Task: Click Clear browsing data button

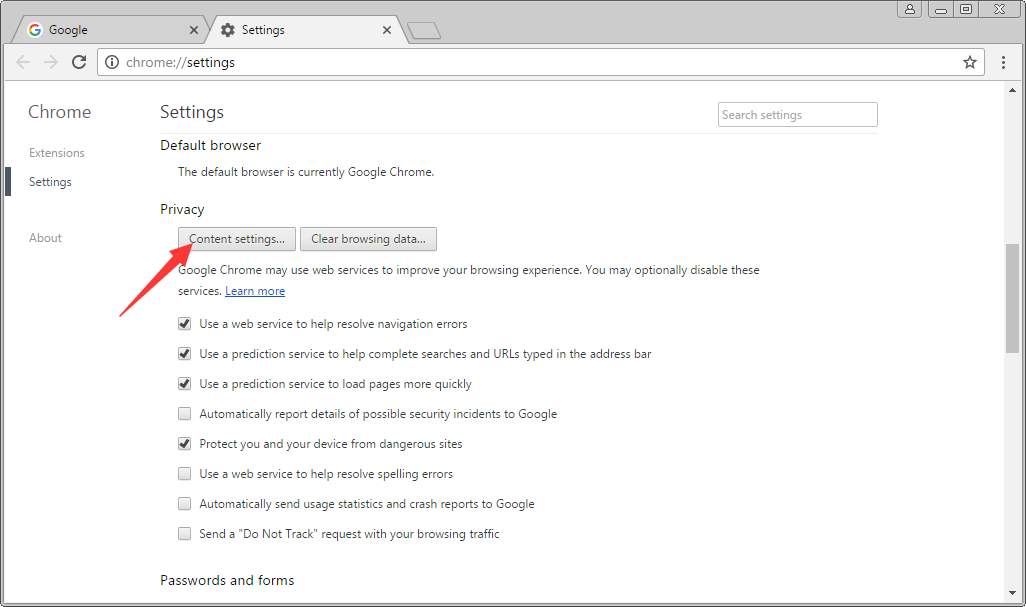Action: (368, 239)
